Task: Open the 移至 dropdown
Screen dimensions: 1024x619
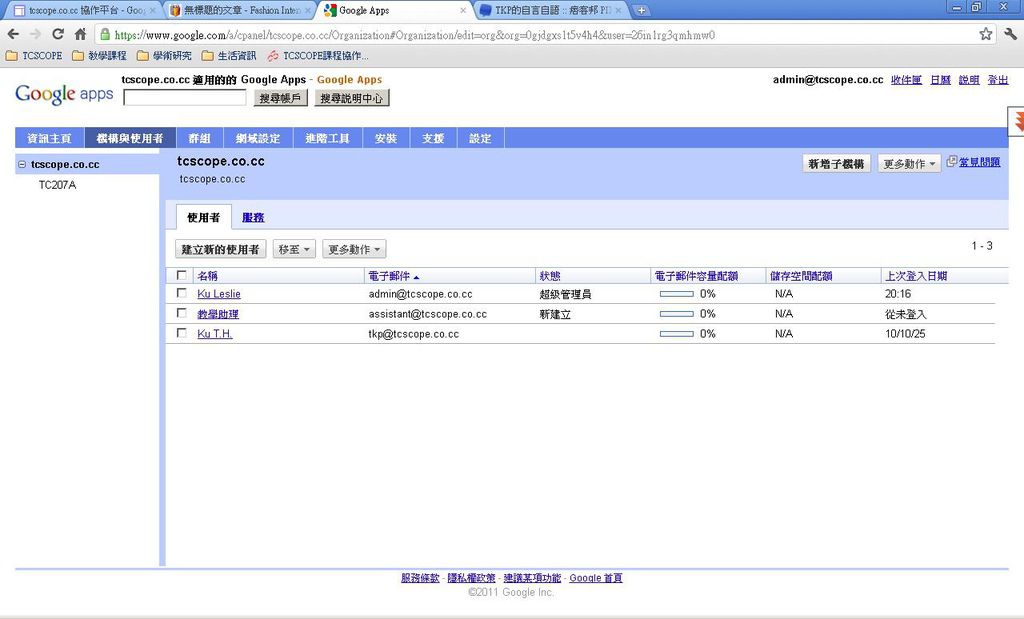Action: [x=294, y=249]
